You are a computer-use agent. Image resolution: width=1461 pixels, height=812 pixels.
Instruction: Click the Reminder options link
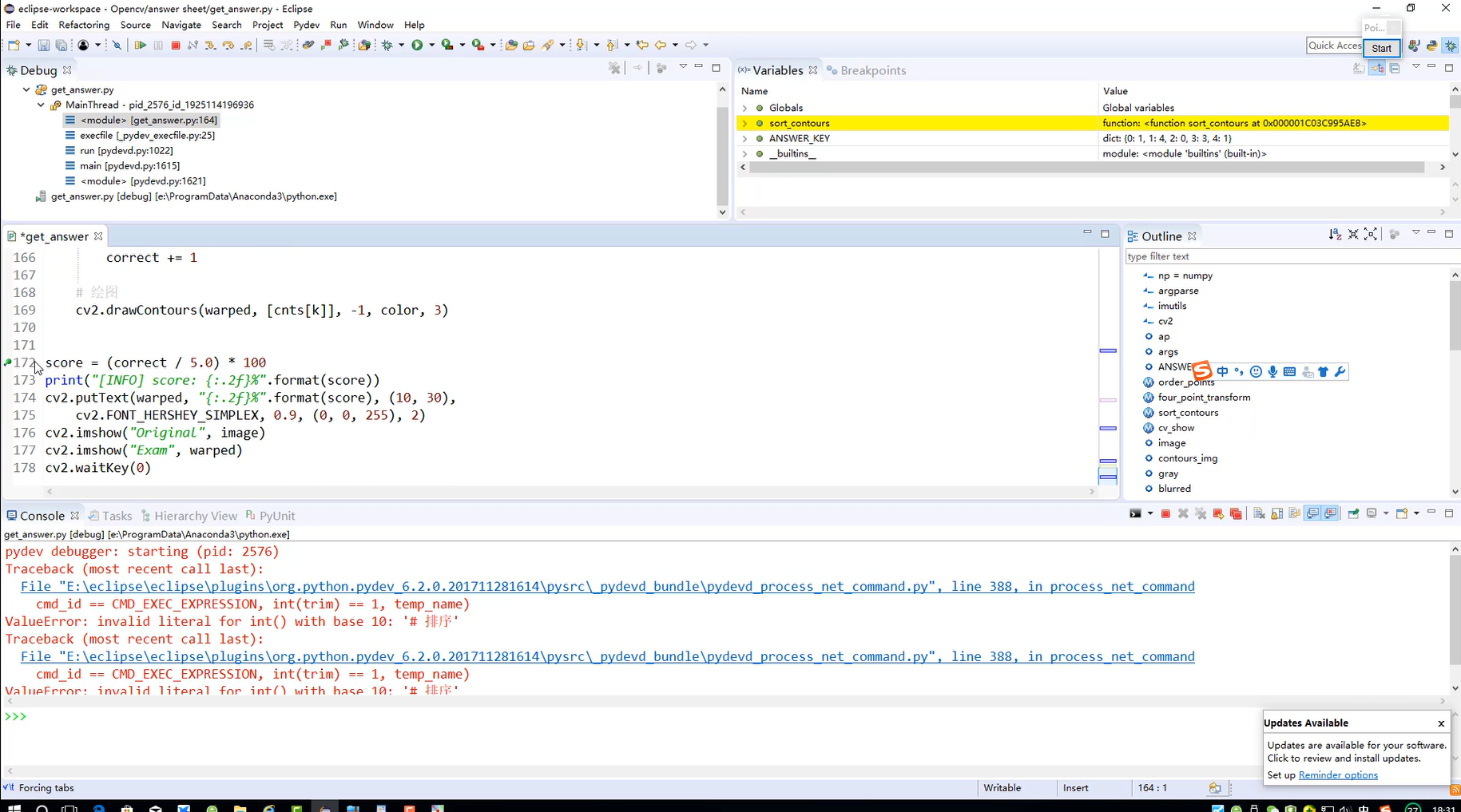[1338, 775]
